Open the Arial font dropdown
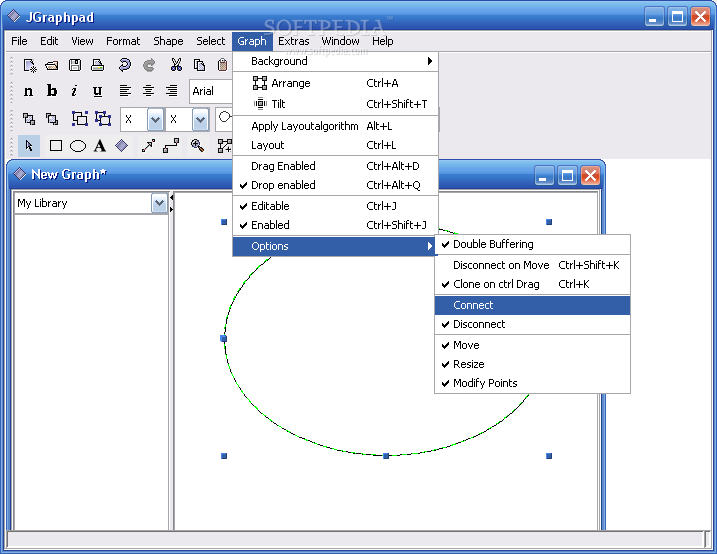This screenshot has width=717, height=554. pyautogui.click(x=211, y=91)
